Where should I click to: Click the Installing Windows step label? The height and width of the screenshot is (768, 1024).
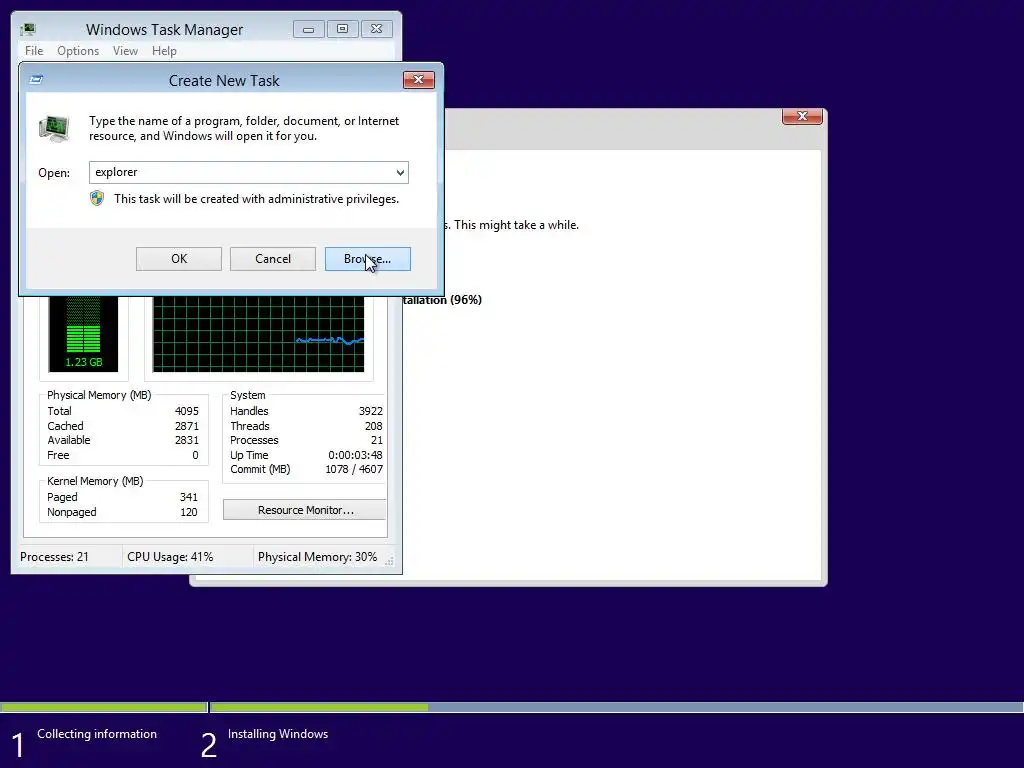click(278, 734)
